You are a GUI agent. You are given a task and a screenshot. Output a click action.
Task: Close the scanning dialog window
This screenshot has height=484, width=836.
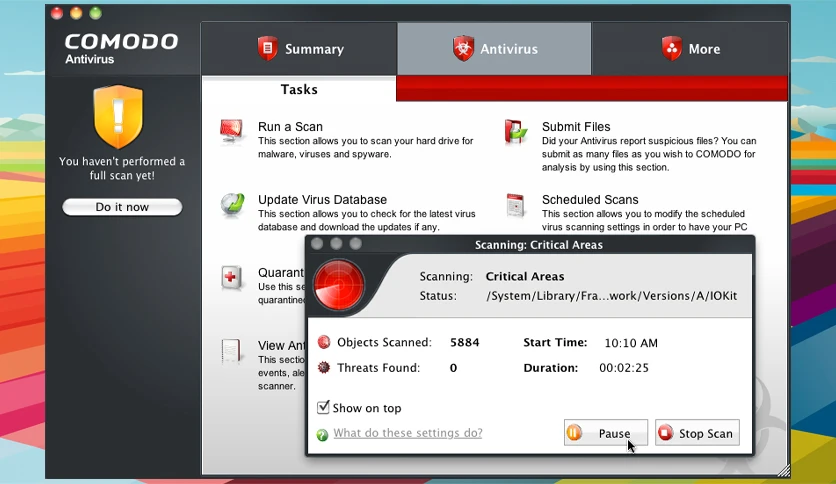point(317,244)
